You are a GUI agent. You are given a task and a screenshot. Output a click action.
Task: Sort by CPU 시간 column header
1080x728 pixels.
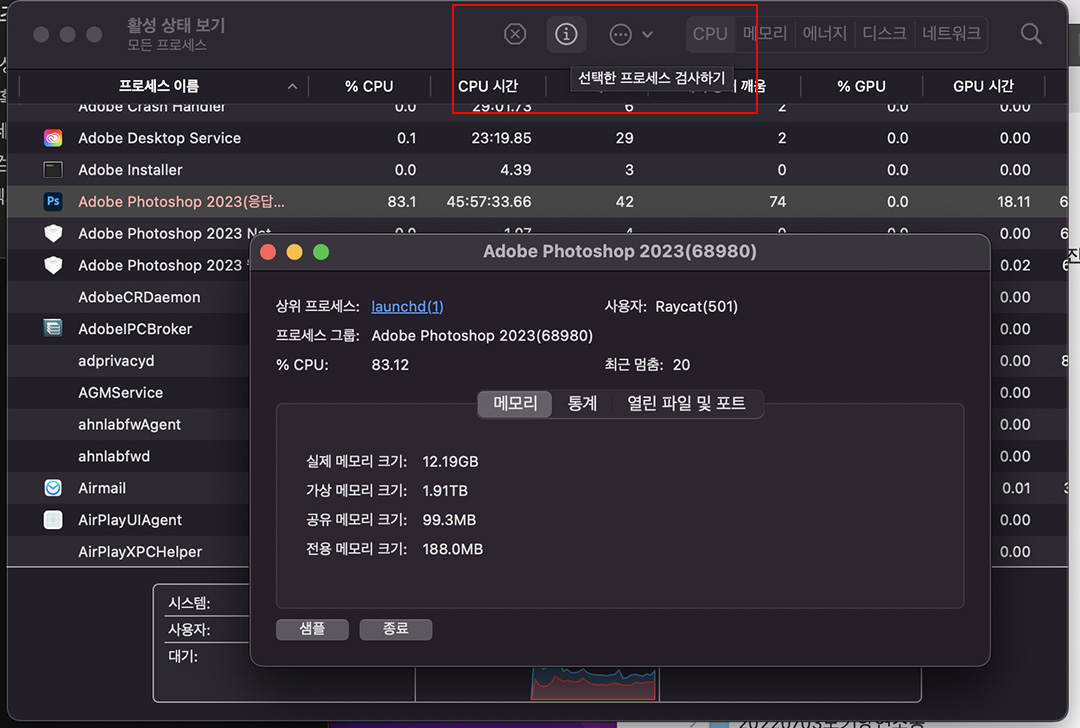[488, 86]
